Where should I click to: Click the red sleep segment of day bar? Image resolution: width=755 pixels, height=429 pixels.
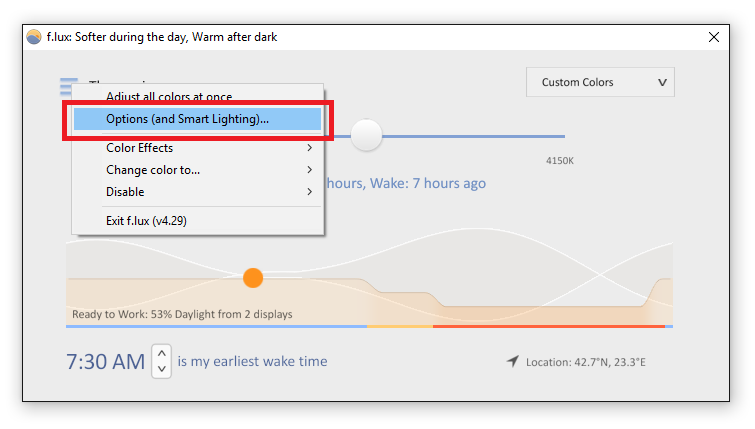coord(549,326)
